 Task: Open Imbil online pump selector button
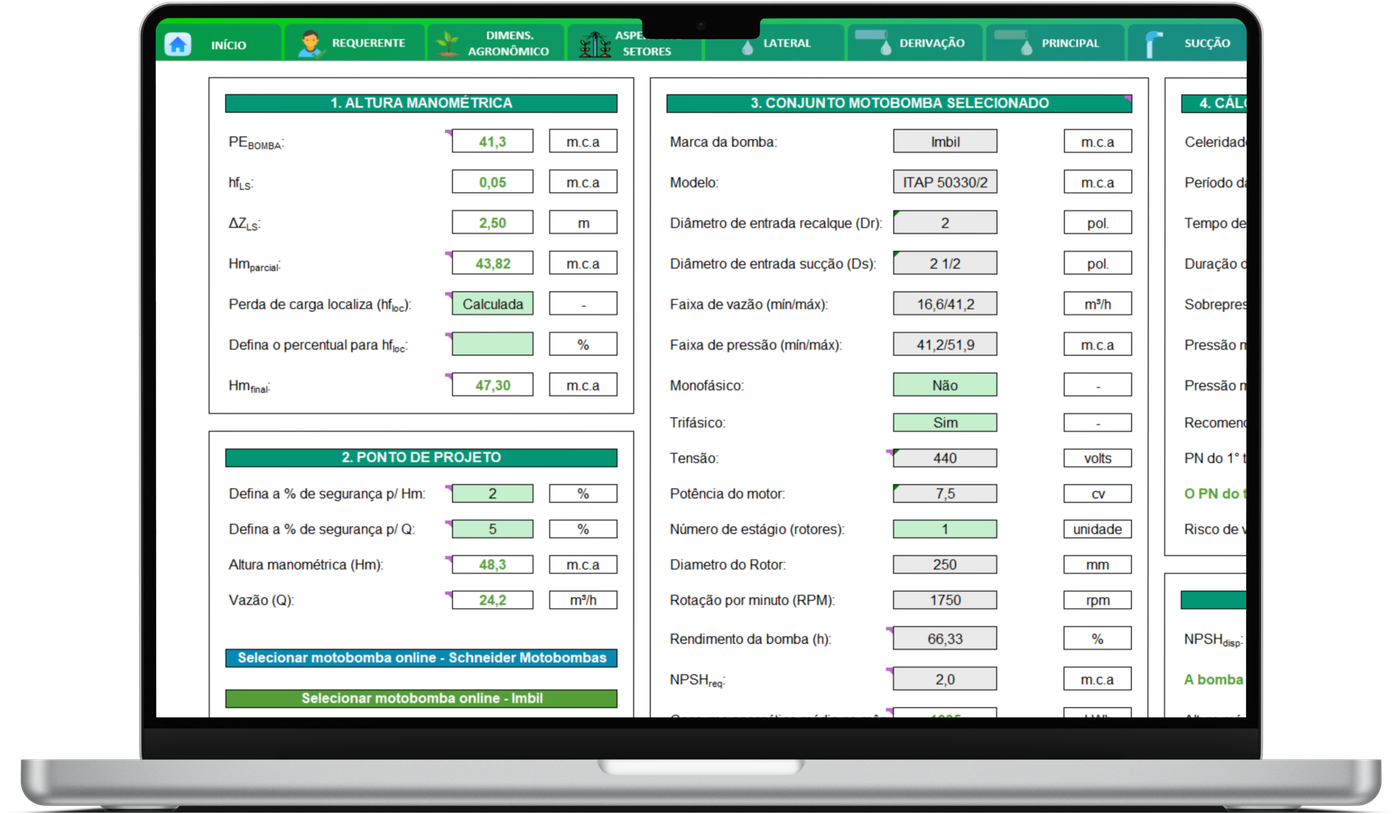421,698
